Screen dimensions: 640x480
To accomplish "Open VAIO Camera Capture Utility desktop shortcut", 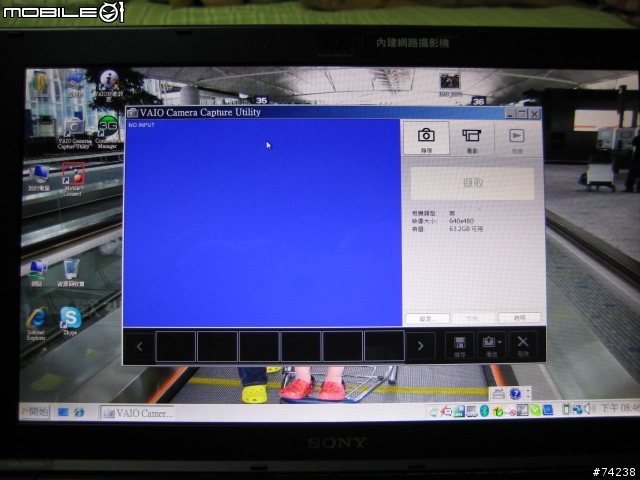I will (74, 133).
